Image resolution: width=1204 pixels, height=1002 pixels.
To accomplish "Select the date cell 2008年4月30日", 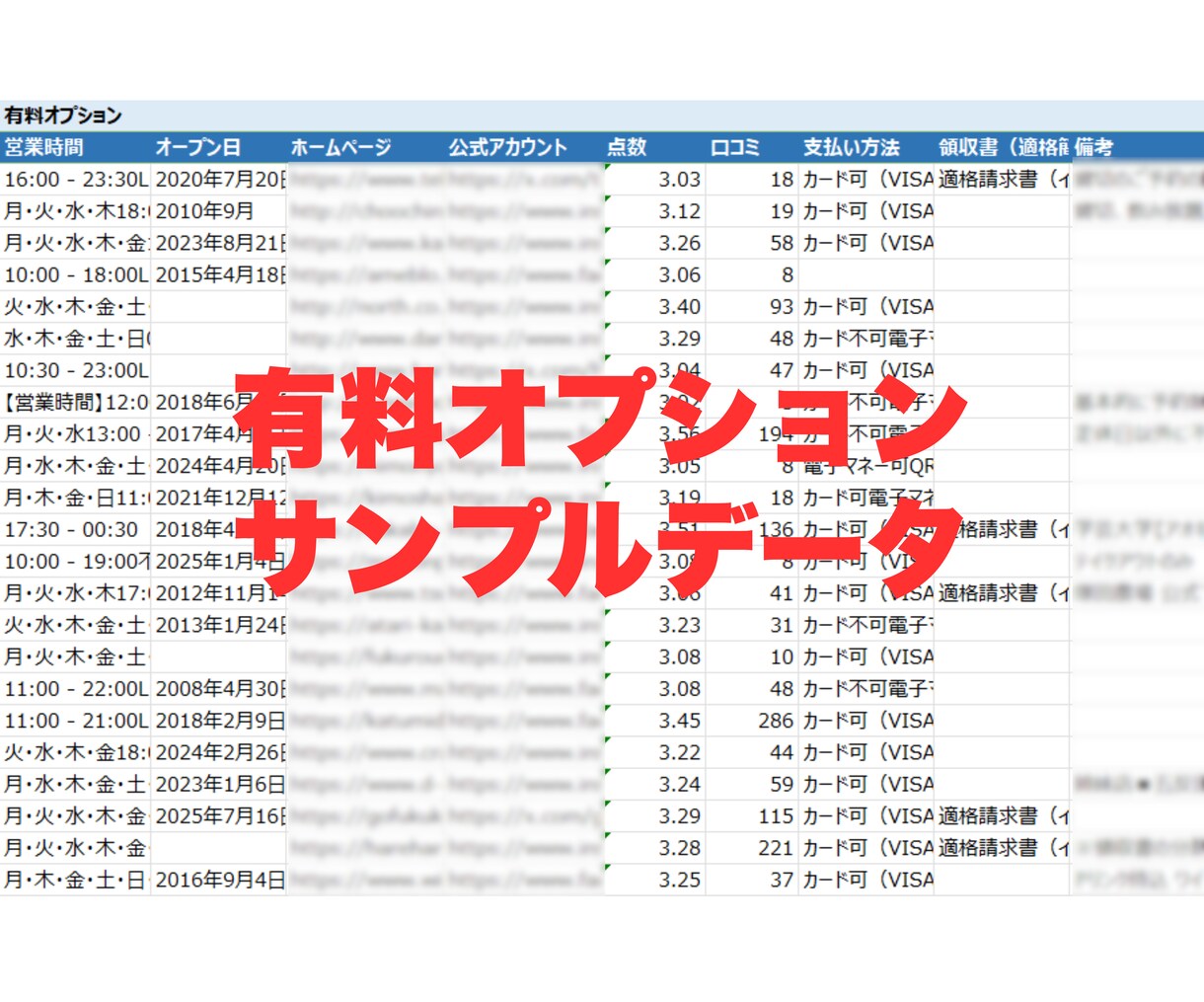I will coord(218,689).
